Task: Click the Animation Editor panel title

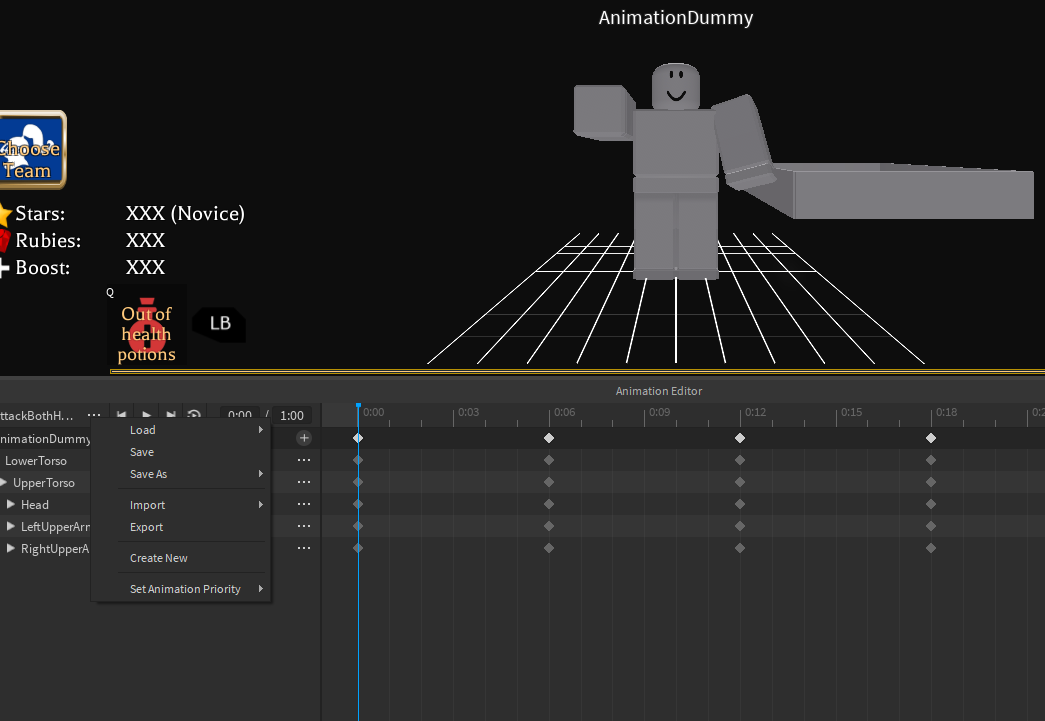Action: [x=658, y=391]
